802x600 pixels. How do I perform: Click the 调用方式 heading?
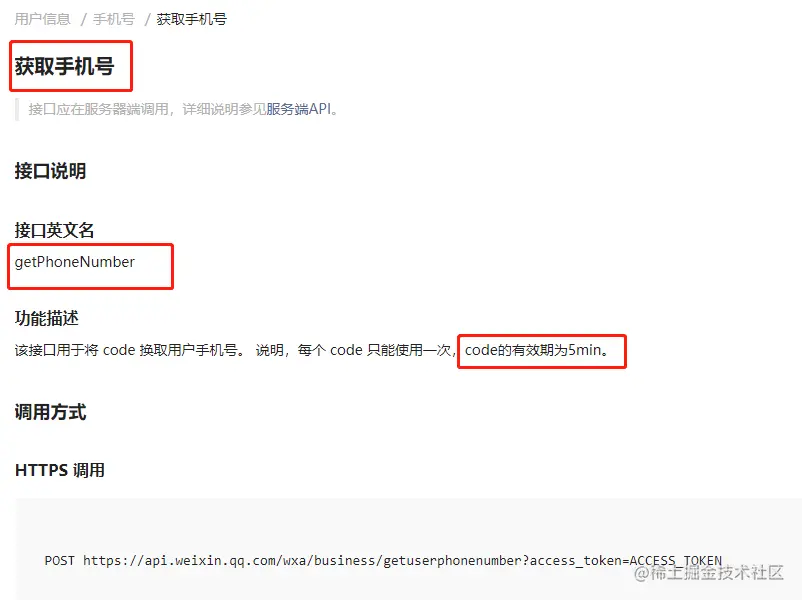click(x=50, y=412)
